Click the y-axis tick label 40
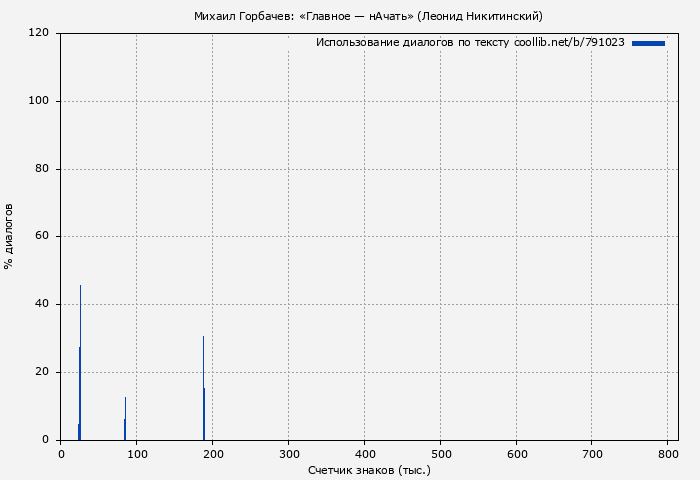Screen dimensions: 700x480 (x=43, y=304)
